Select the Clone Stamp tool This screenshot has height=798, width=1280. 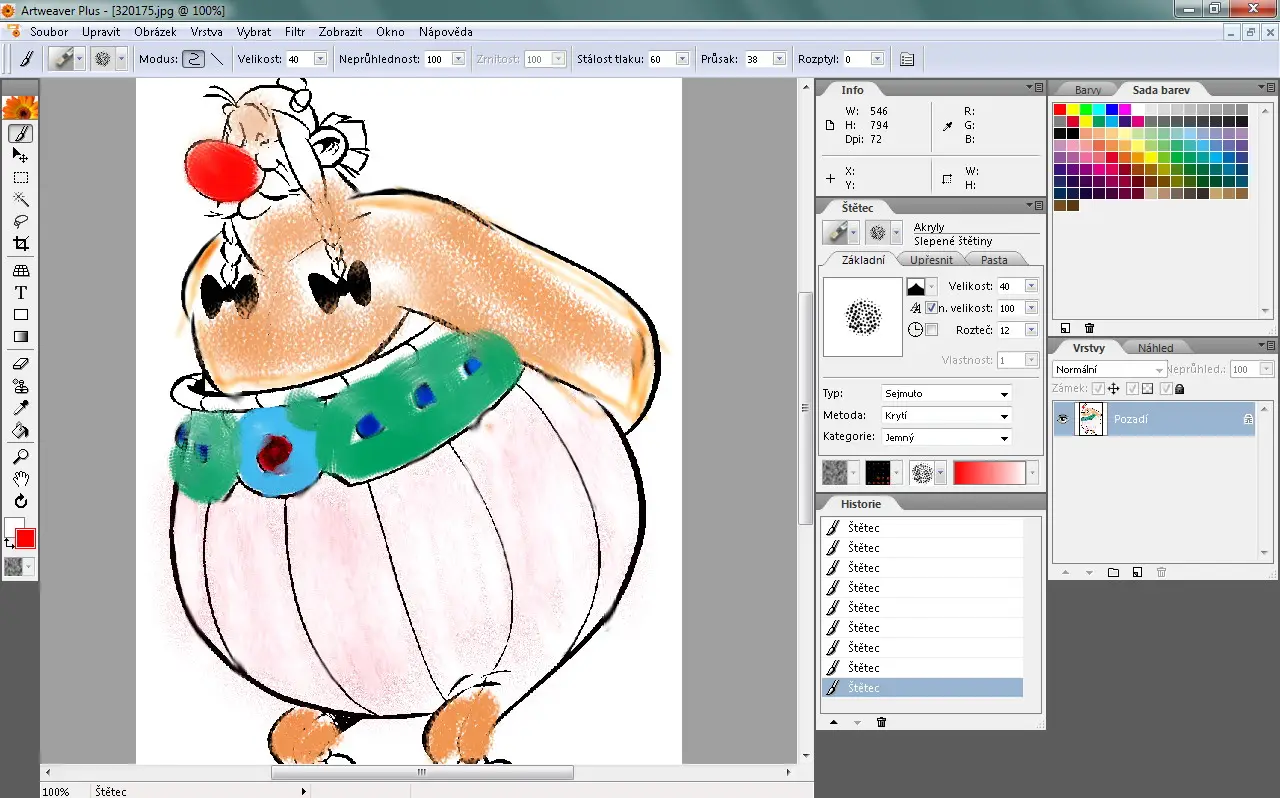click(20, 386)
